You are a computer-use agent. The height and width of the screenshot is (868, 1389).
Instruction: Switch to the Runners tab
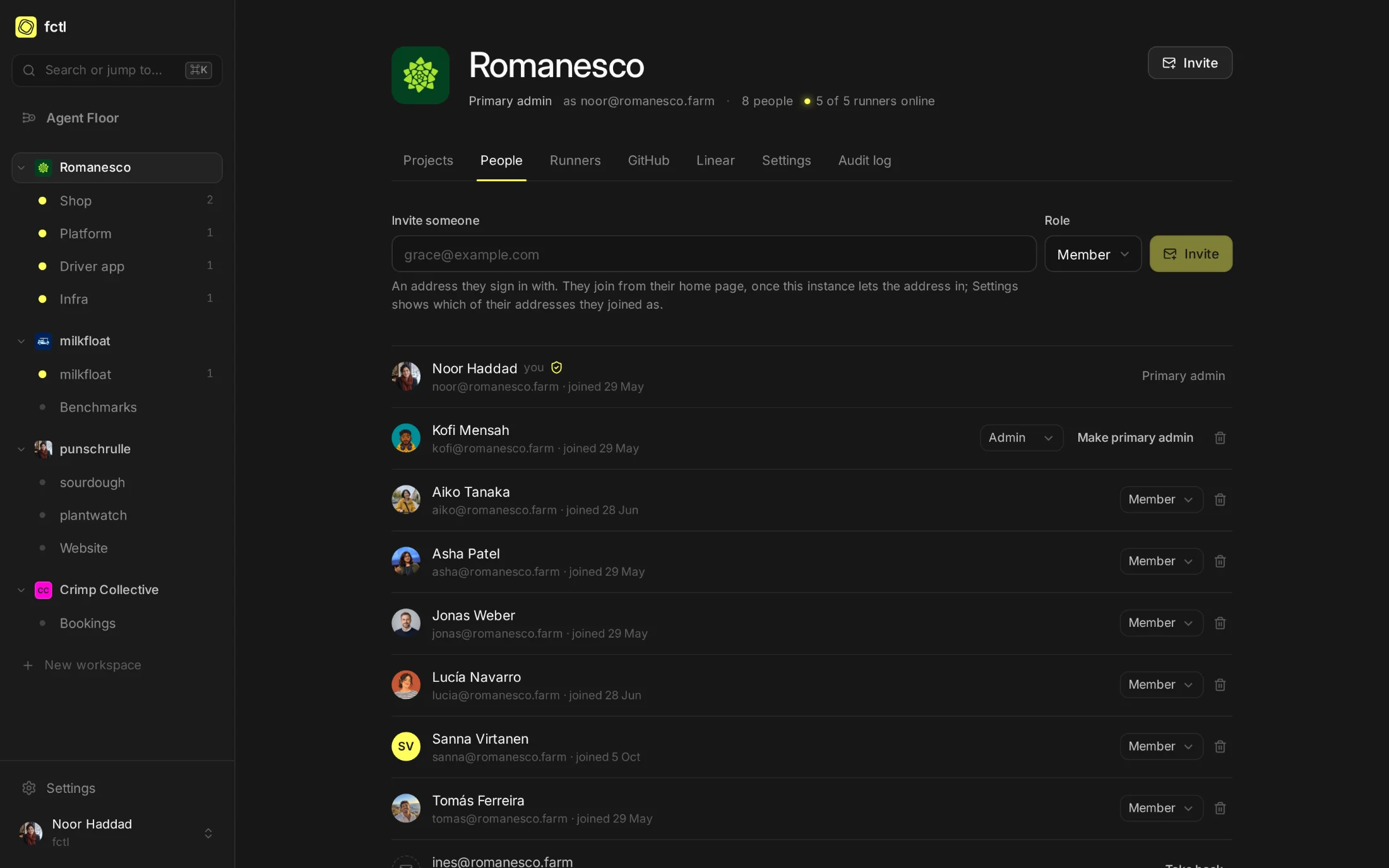[x=575, y=160]
